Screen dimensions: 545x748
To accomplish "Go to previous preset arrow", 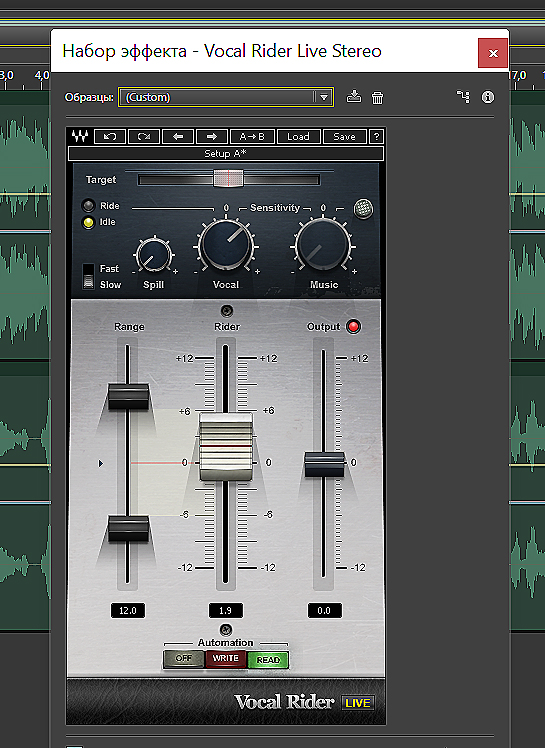I will click(178, 136).
